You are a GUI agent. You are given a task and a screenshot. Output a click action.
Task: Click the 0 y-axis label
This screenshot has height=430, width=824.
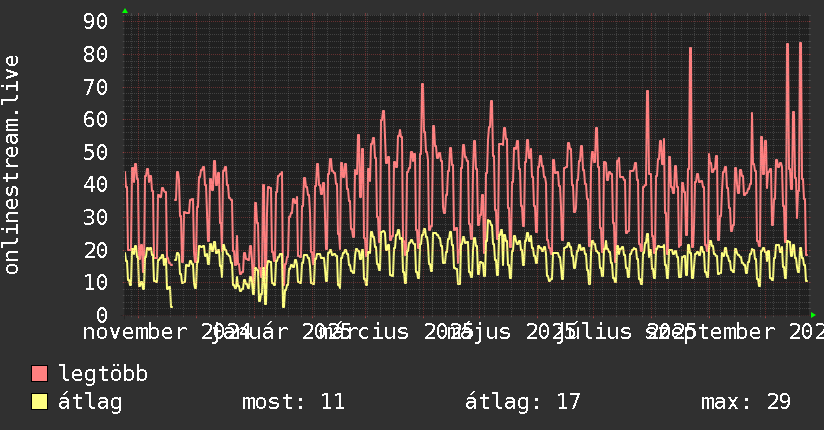(x=102, y=315)
